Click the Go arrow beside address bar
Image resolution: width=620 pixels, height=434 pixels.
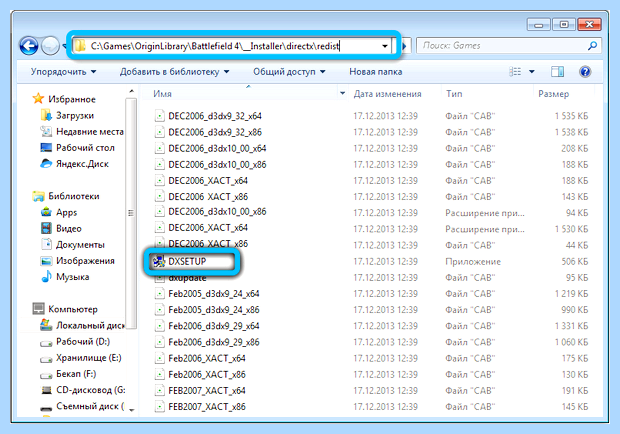(405, 46)
